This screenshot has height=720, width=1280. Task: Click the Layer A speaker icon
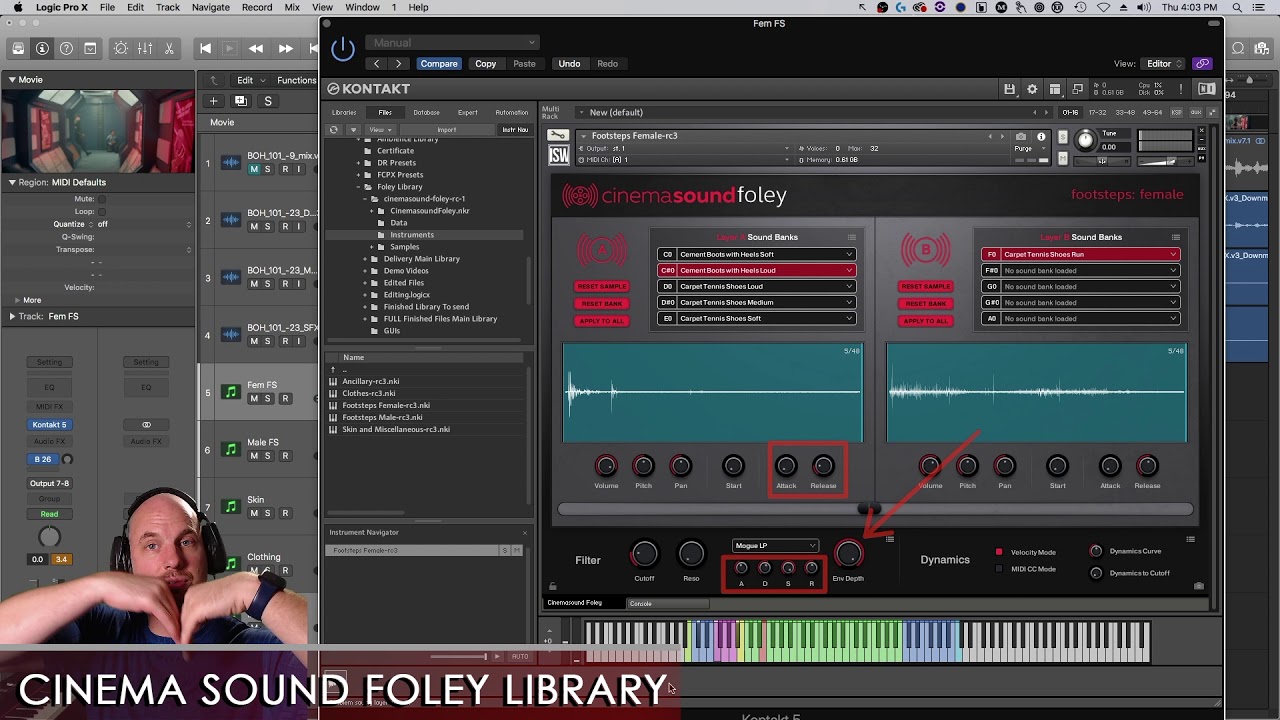click(601, 250)
